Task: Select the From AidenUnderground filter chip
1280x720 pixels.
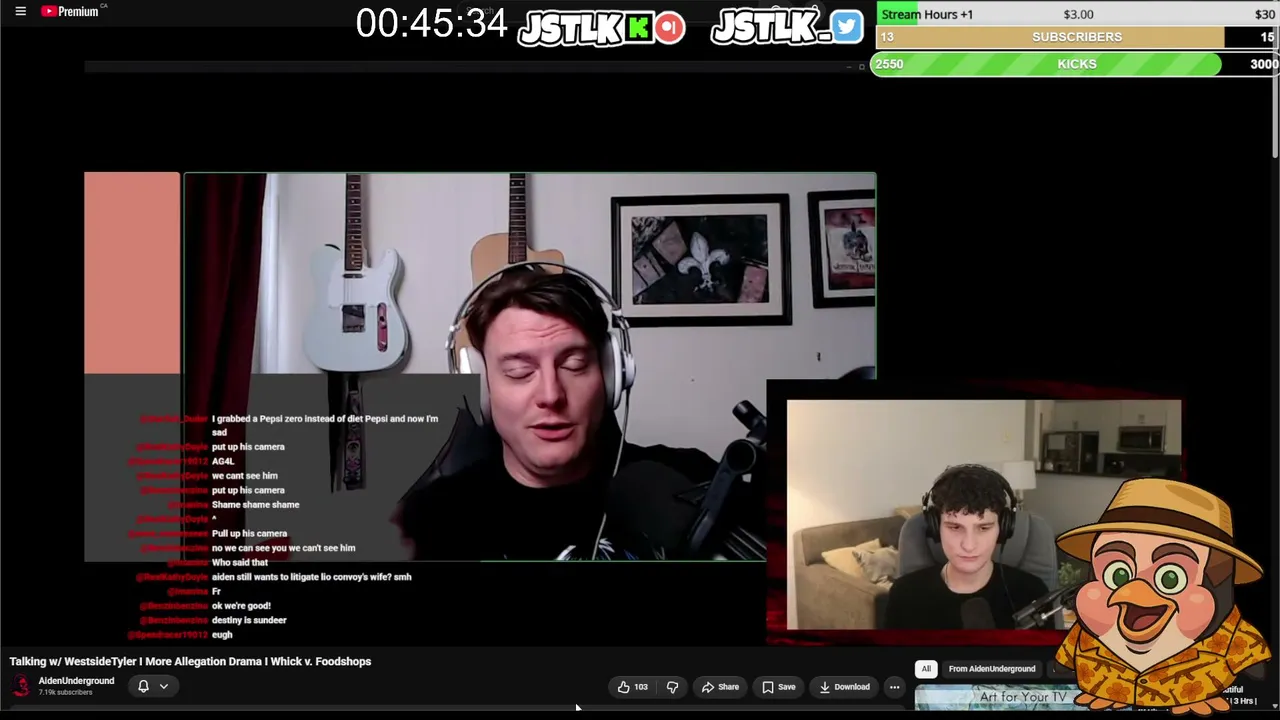Action: pos(991,669)
